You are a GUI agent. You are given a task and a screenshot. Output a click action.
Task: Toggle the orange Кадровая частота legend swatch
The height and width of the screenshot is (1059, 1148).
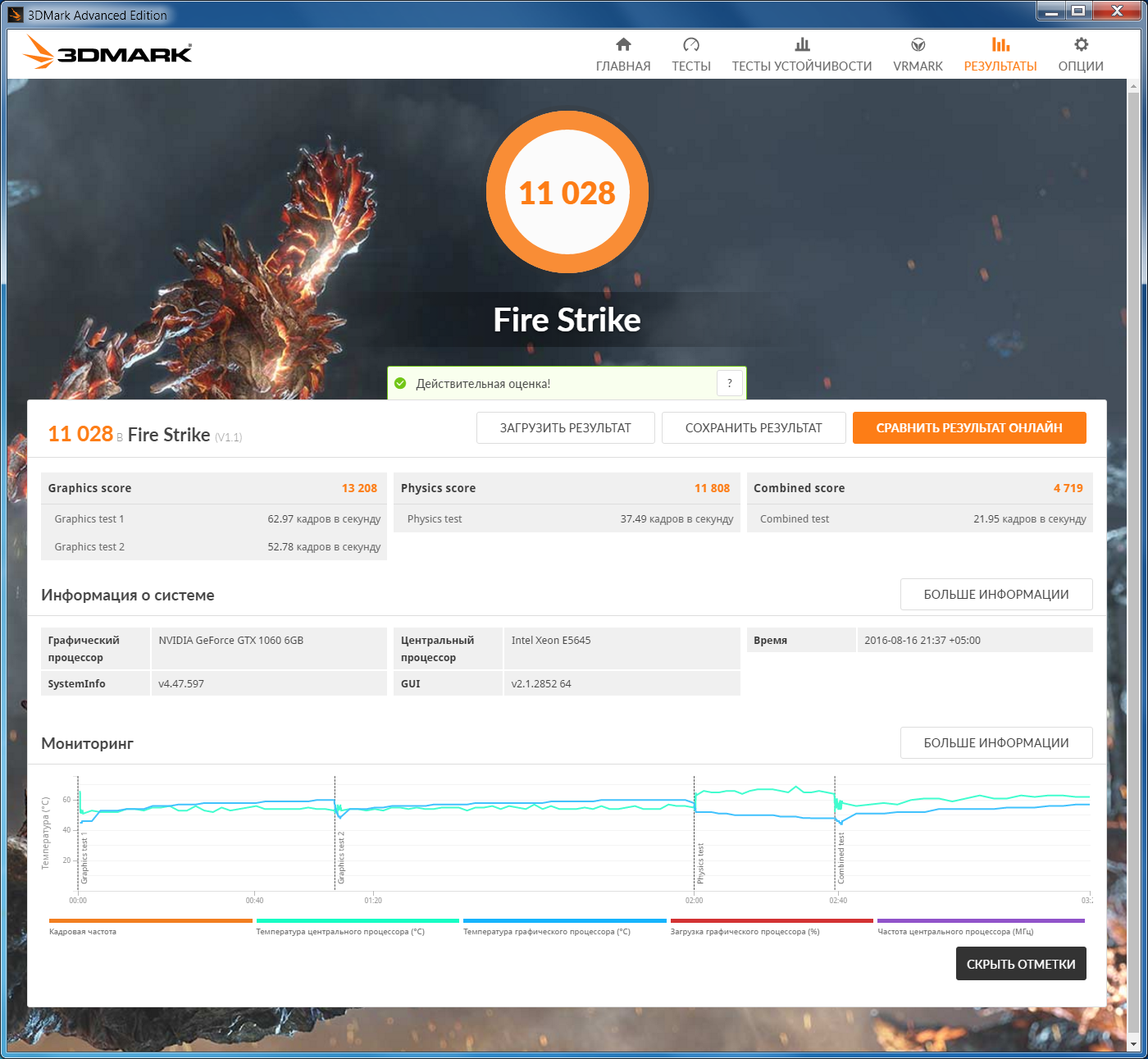(150, 920)
